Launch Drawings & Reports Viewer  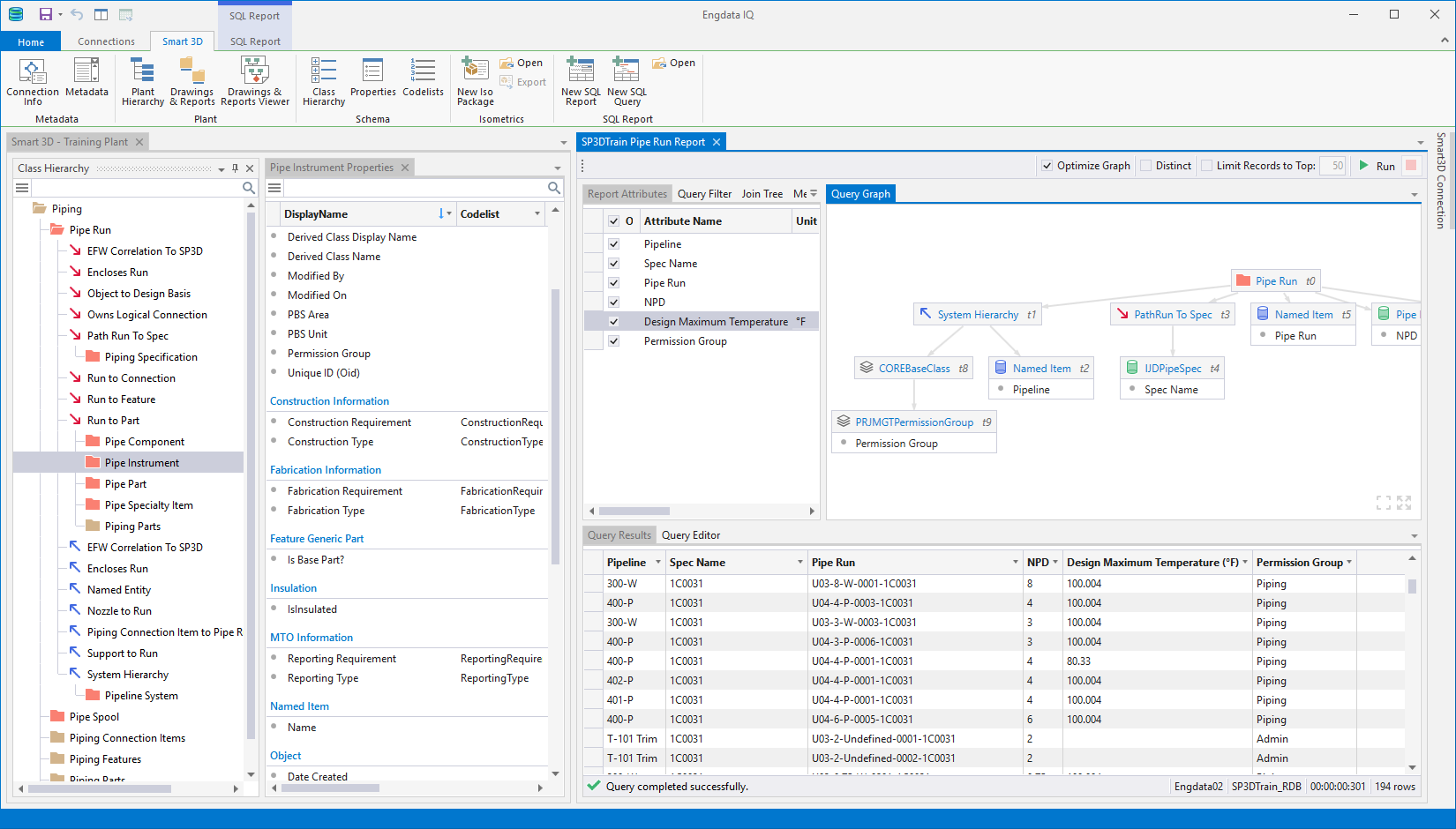[255, 82]
